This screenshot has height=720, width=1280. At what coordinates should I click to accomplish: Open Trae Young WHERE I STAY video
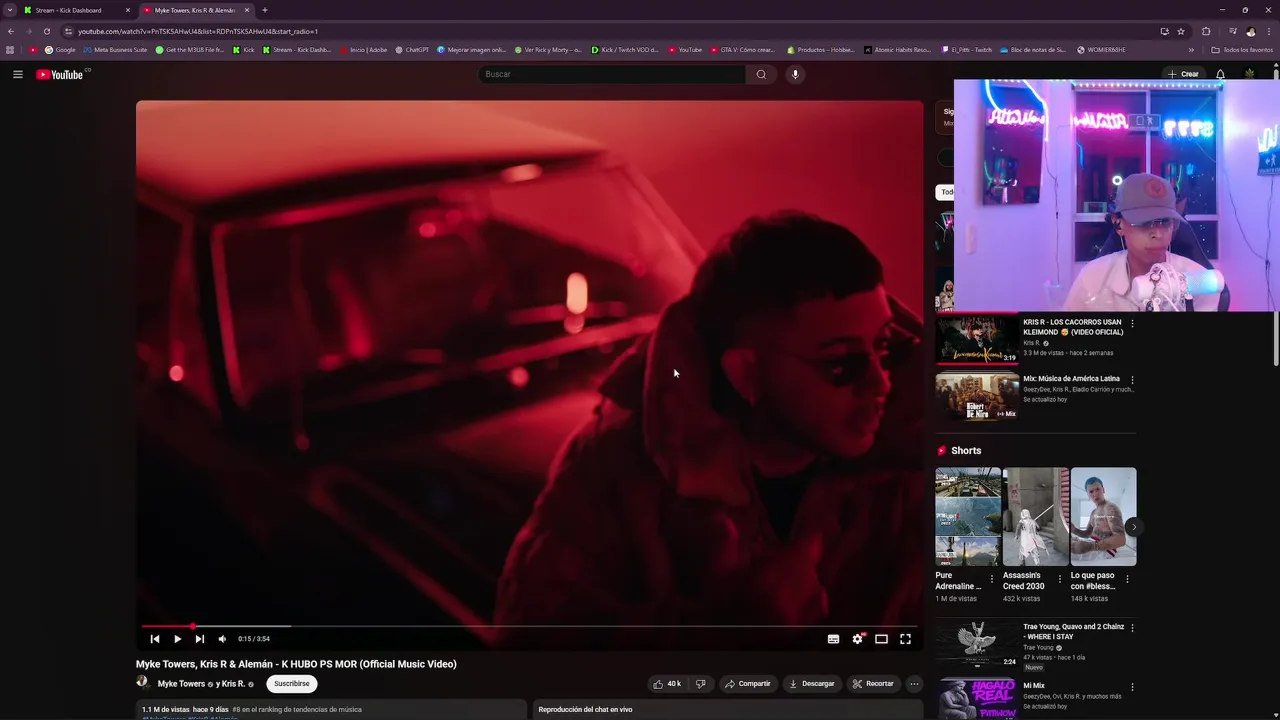(977, 645)
